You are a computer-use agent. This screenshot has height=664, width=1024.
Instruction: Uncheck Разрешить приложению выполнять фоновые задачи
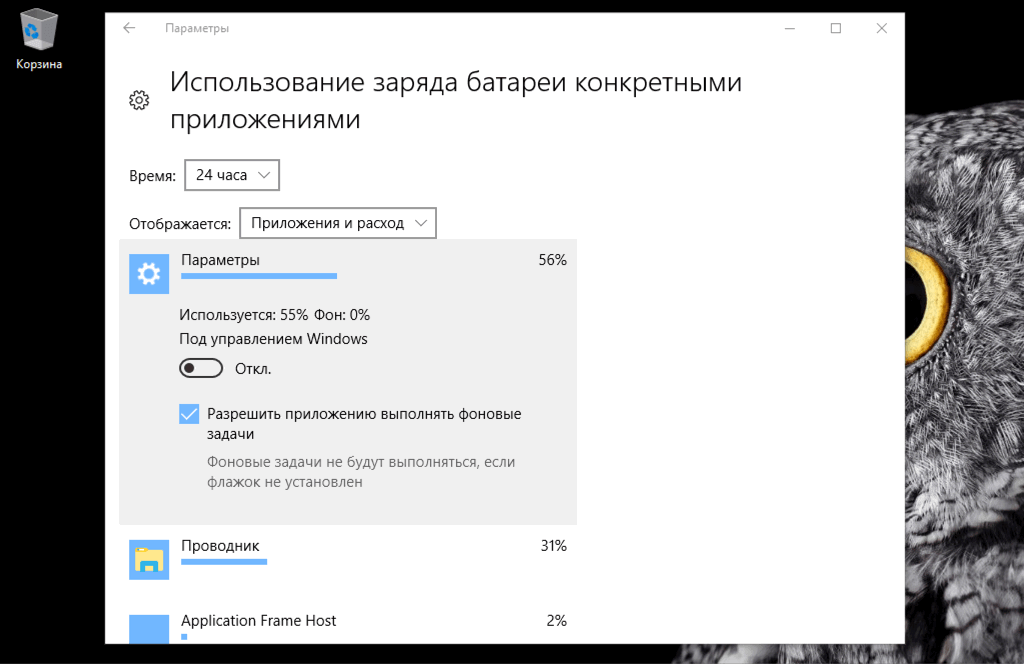coord(189,414)
